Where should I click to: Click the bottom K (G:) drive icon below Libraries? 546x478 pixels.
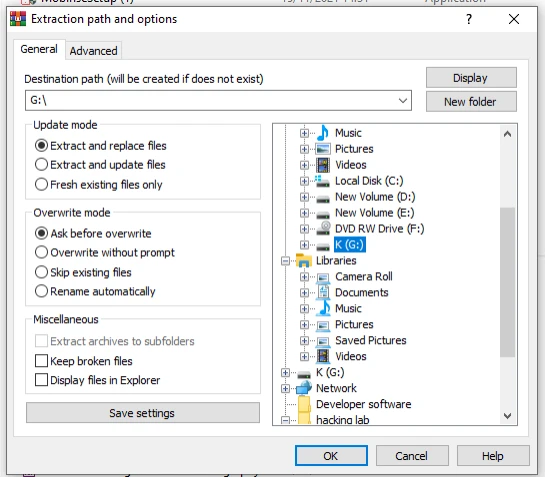coord(304,375)
